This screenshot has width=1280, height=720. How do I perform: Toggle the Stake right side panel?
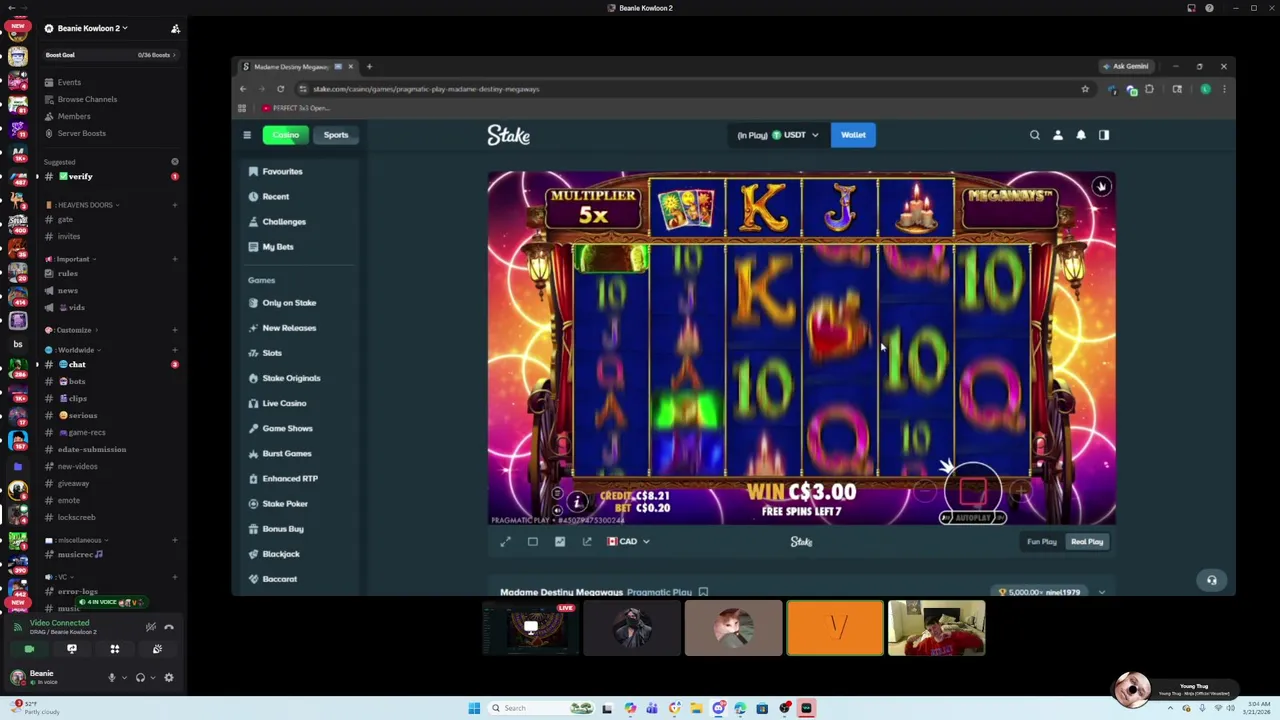[x=1104, y=135]
